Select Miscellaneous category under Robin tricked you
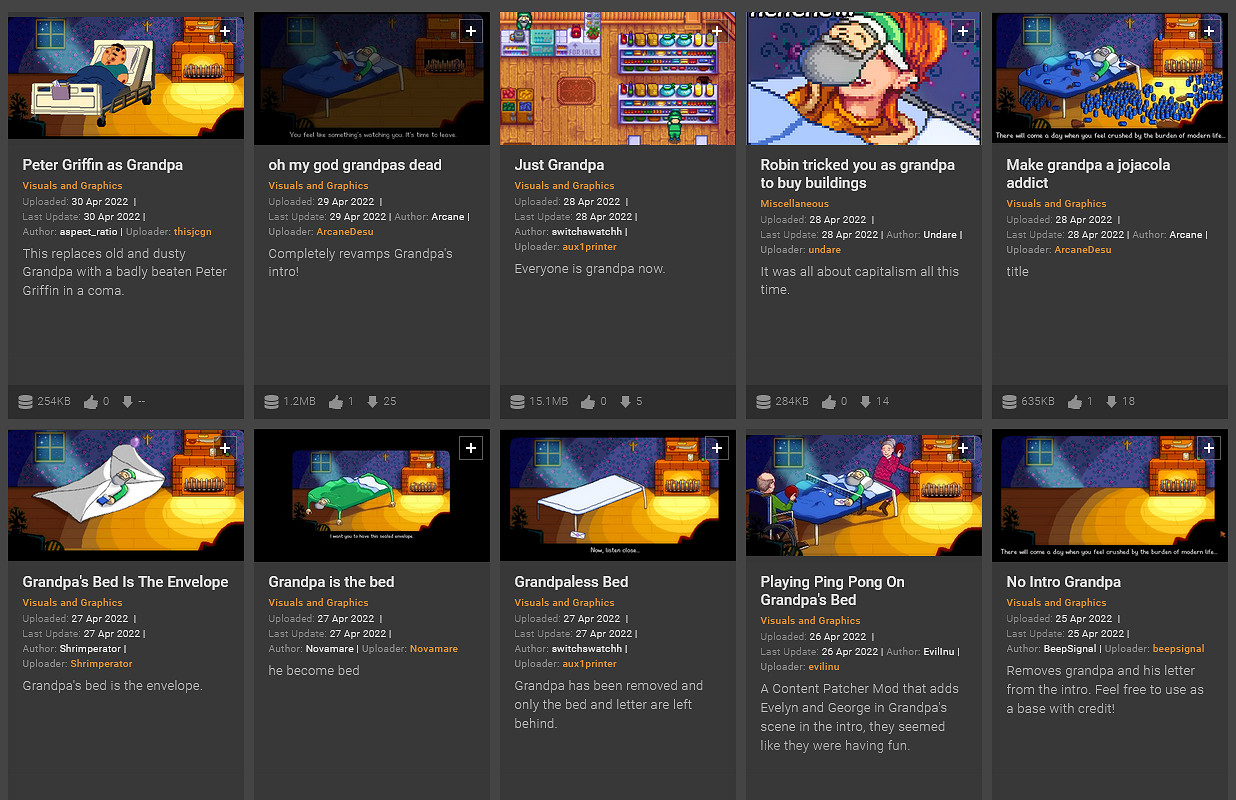1236x800 pixels. point(794,204)
